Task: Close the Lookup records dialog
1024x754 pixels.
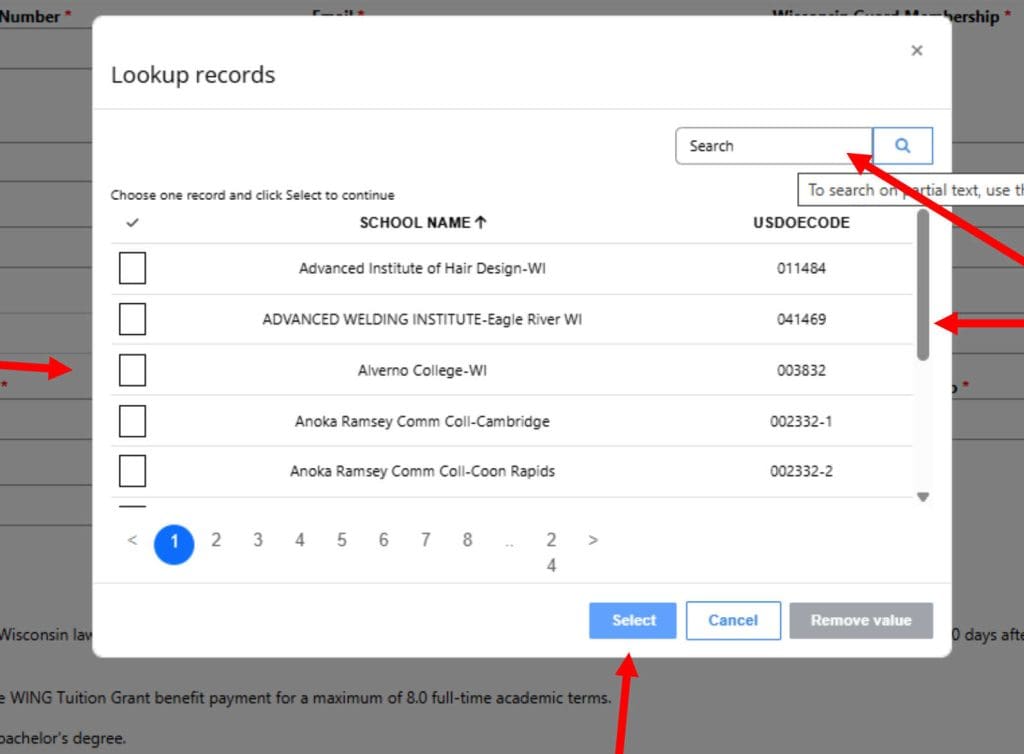Action: (x=916, y=50)
